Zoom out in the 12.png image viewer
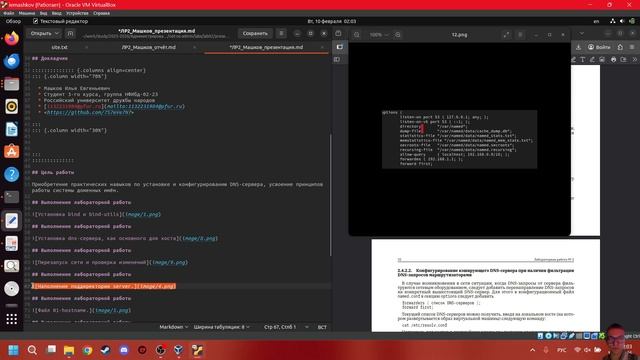The image size is (640, 360). point(356,35)
